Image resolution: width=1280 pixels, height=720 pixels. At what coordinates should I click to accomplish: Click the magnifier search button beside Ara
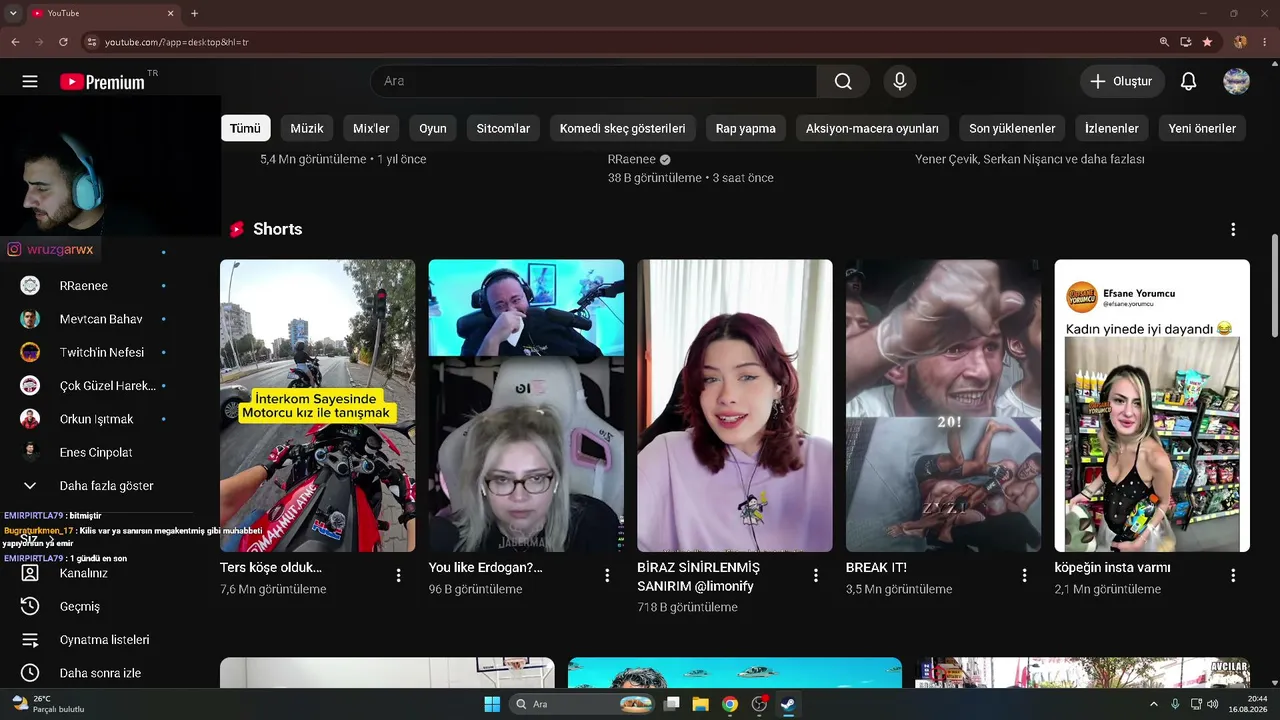[843, 81]
